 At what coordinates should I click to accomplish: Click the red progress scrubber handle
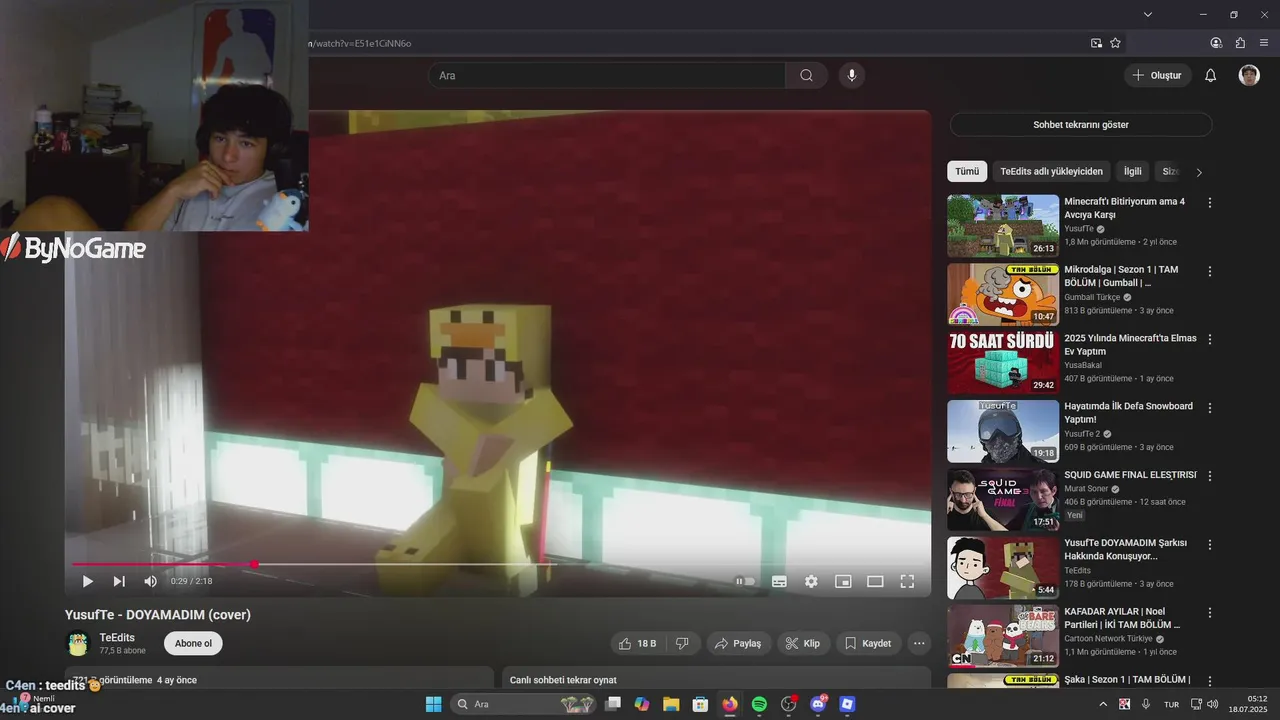(254, 564)
